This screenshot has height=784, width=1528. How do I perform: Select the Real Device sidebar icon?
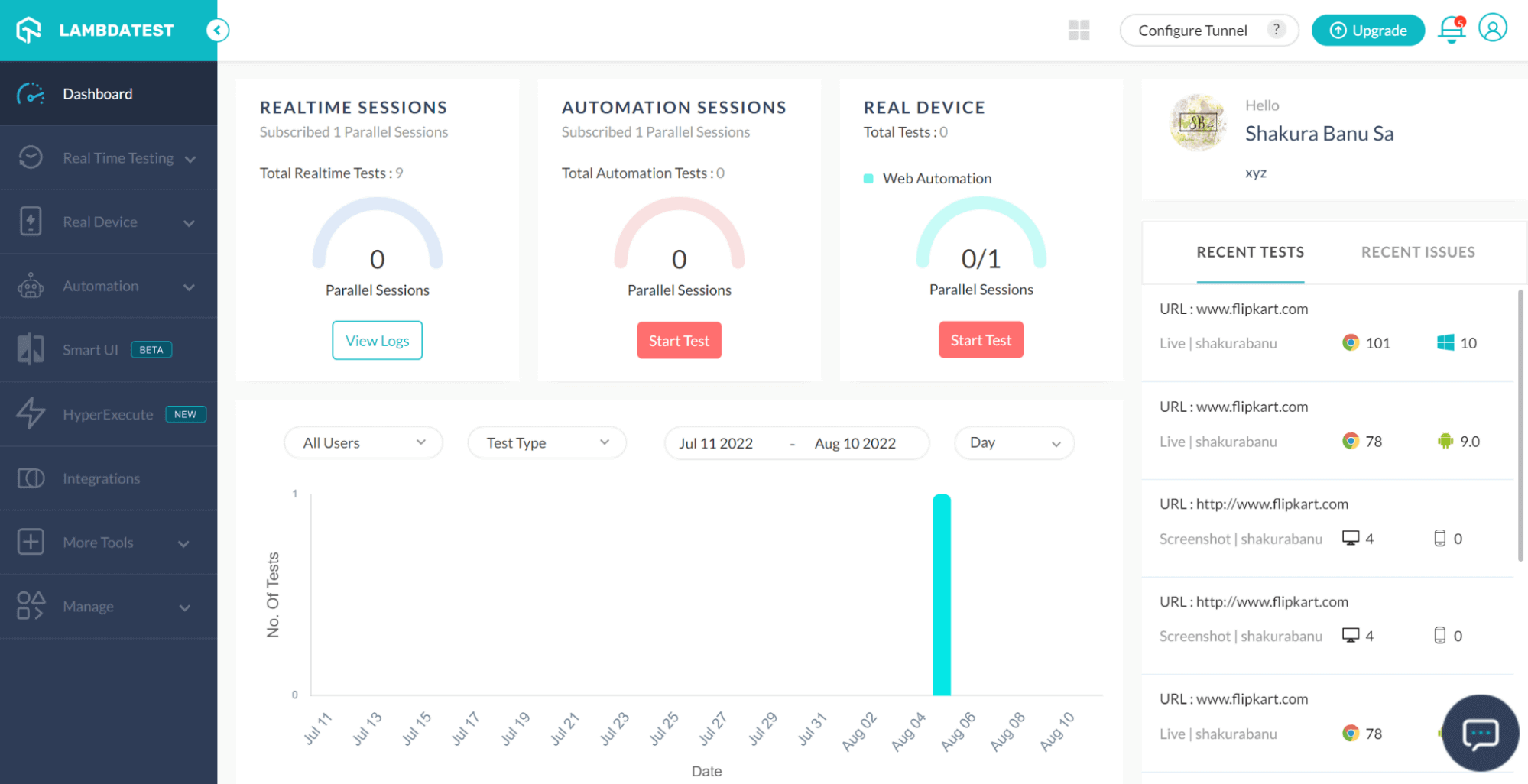click(31, 222)
